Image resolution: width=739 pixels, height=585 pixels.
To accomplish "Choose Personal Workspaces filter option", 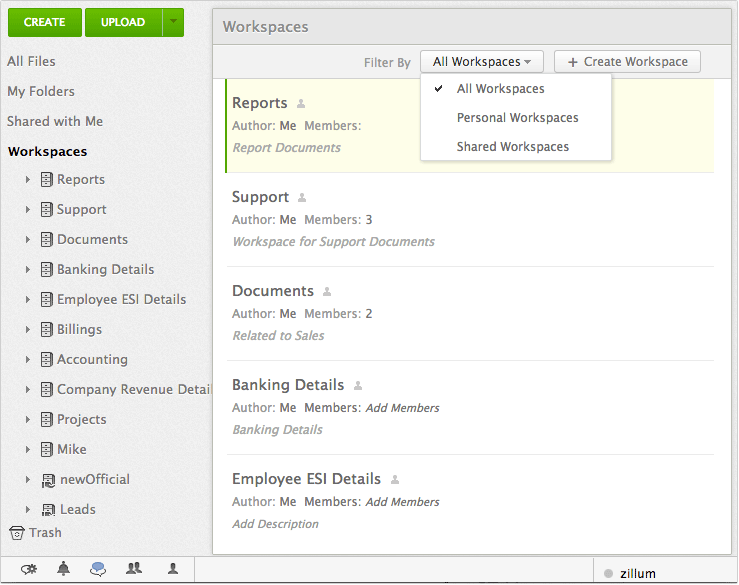I will tap(517, 118).
